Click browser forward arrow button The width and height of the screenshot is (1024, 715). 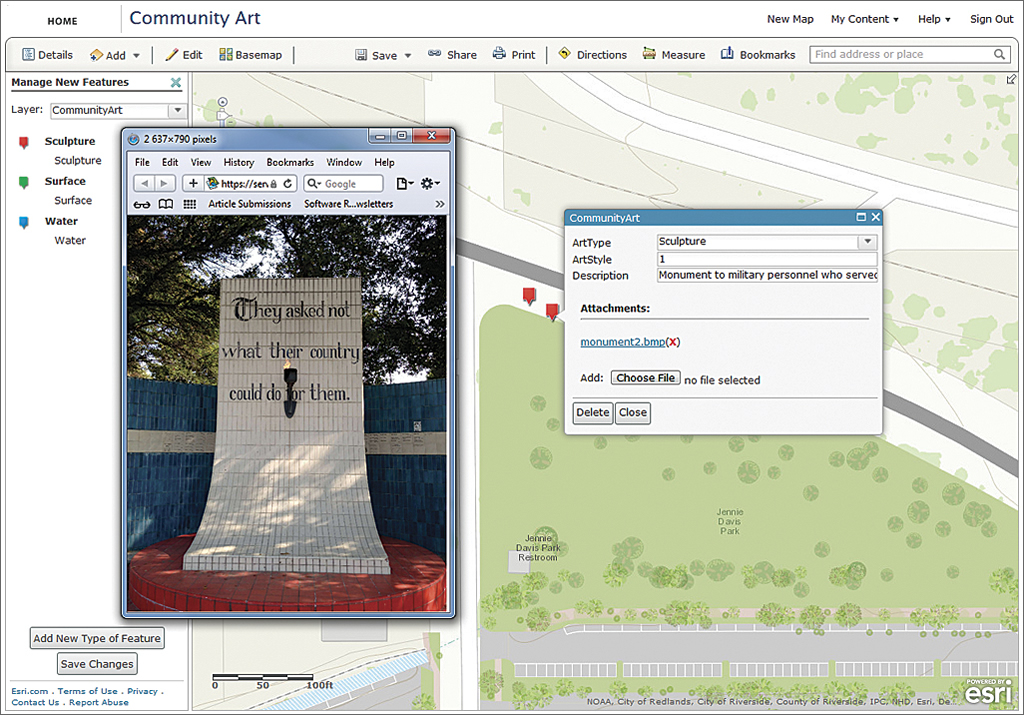tap(165, 183)
